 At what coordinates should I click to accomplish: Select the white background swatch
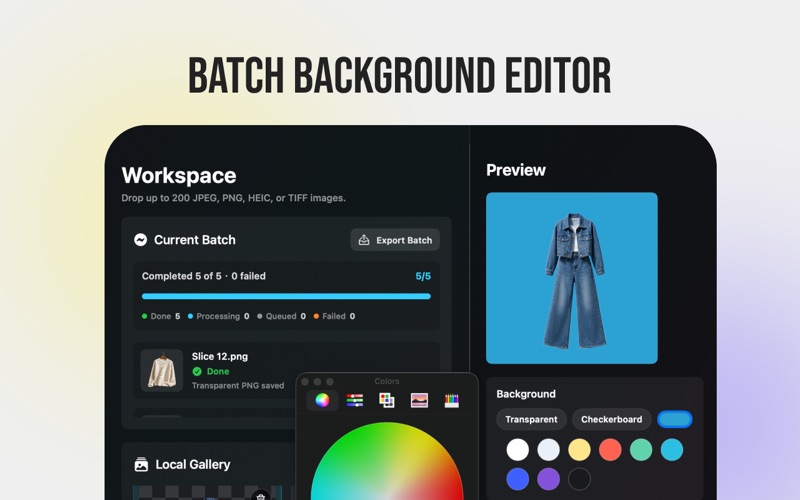click(517, 450)
